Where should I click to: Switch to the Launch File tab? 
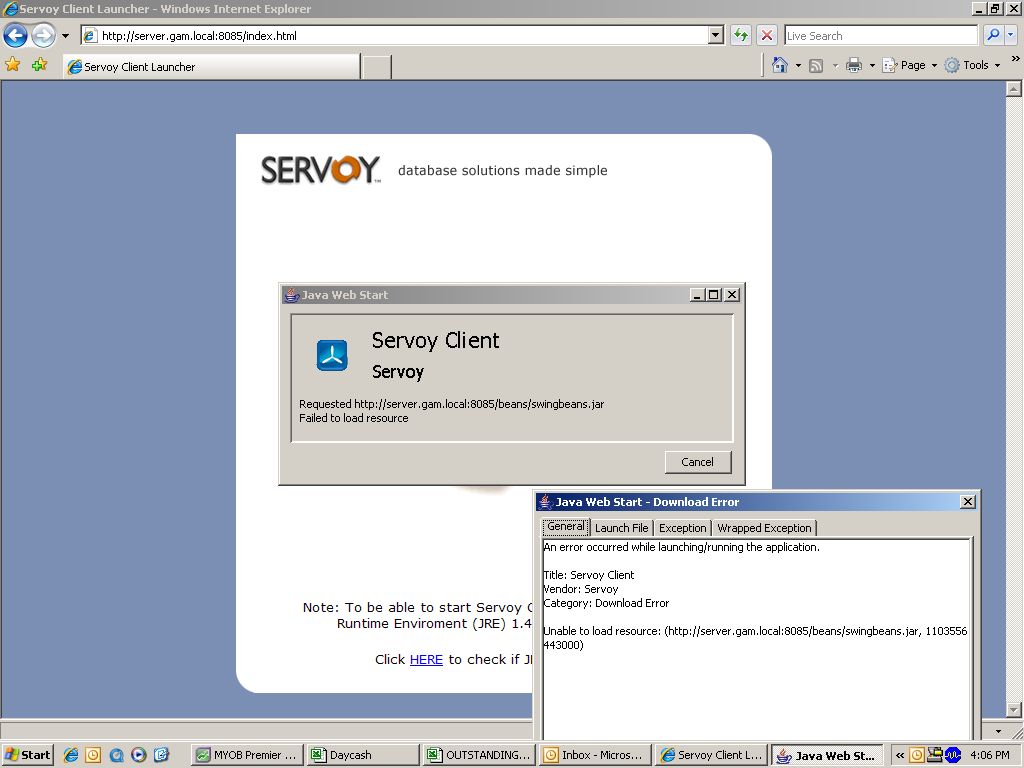[622, 528]
